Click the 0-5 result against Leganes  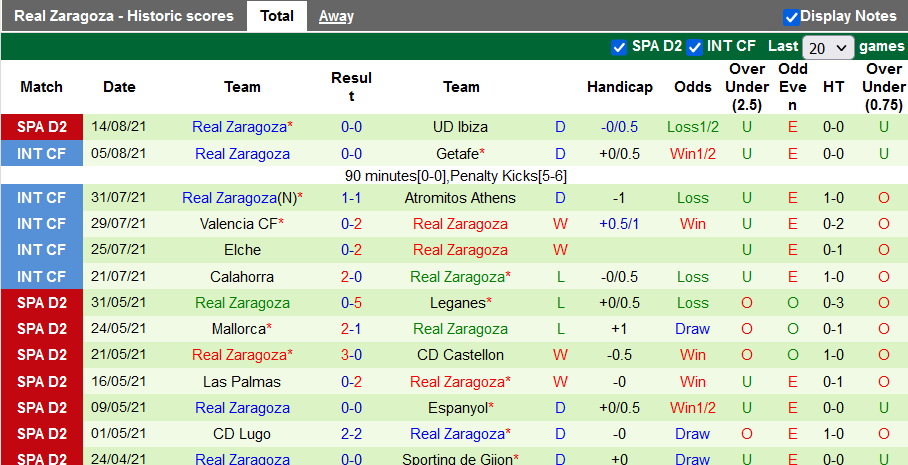352,303
